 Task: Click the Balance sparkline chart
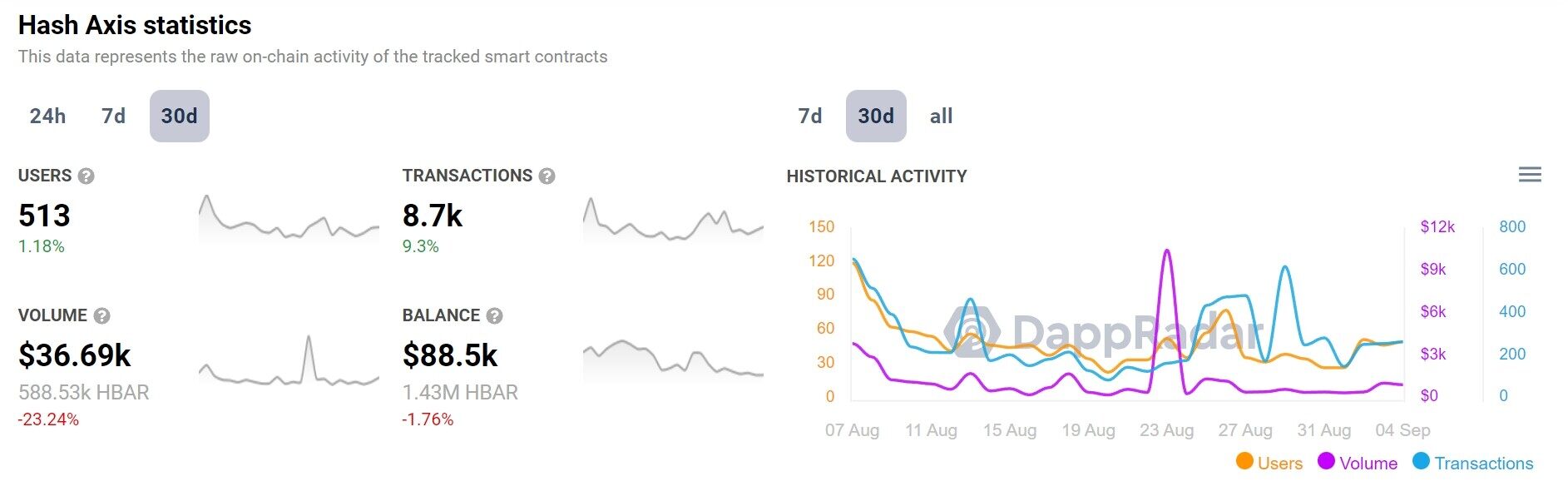pyautogui.click(x=673, y=360)
